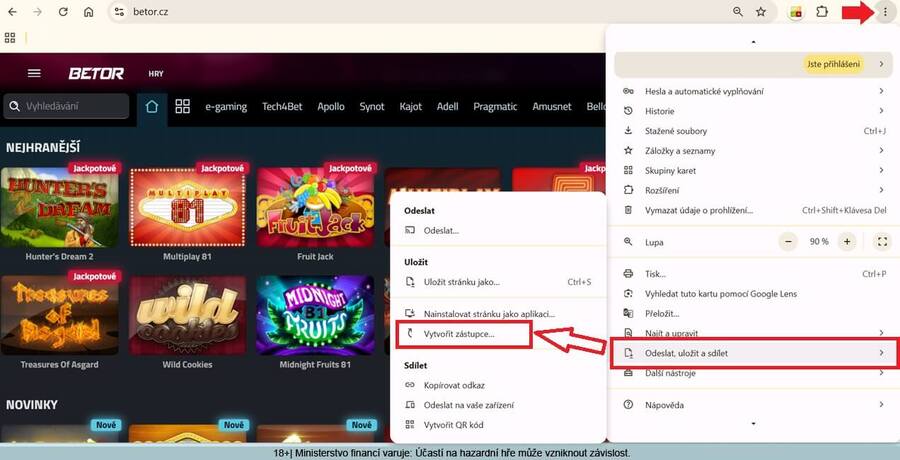This screenshot has height=460, width=900.
Task: Choose Přeložit... from the menu
Action: point(753,314)
